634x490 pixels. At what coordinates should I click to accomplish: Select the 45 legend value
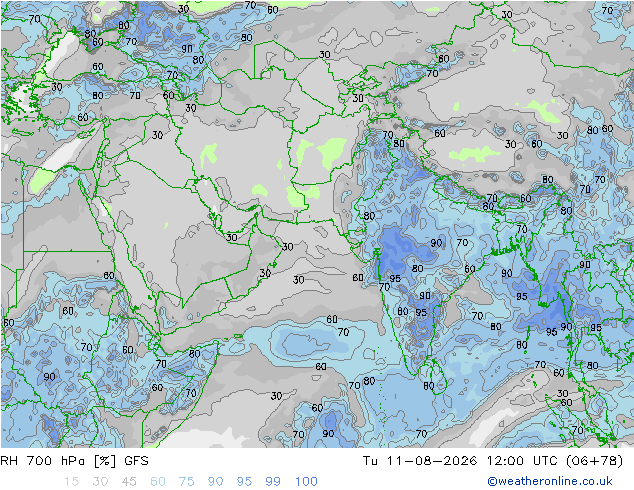tap(129, 482)
